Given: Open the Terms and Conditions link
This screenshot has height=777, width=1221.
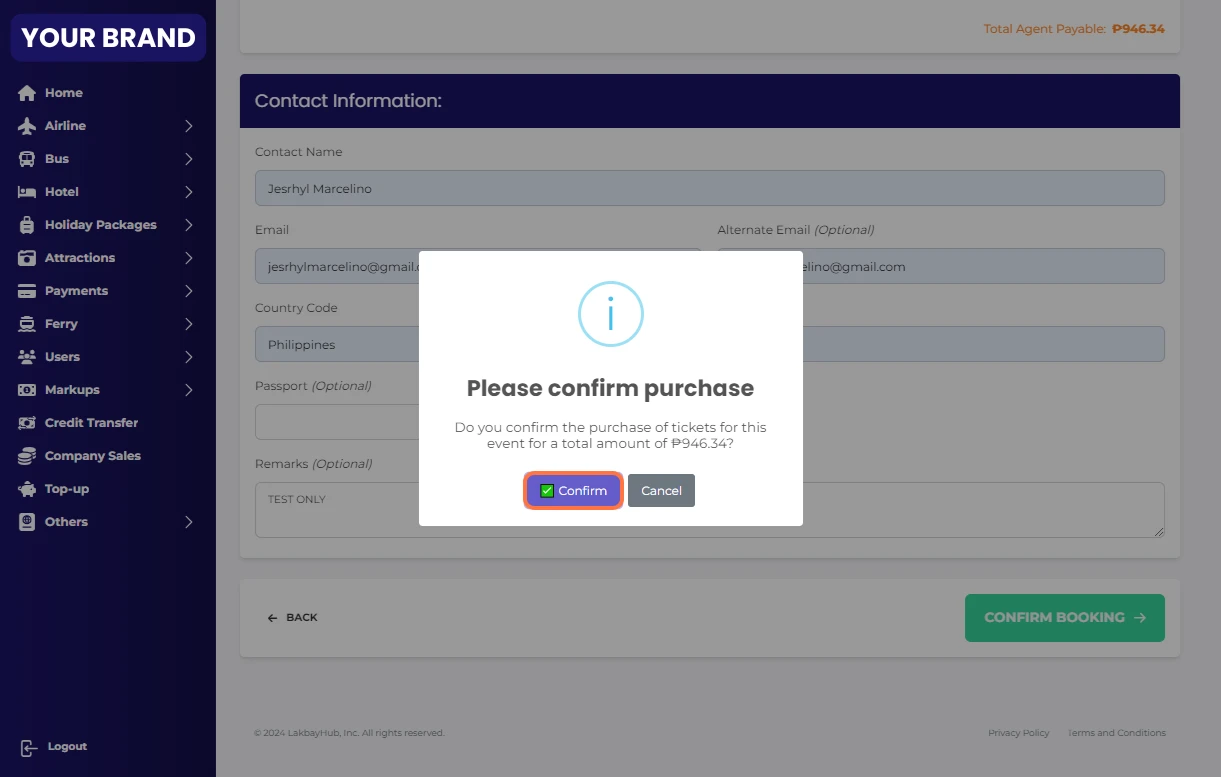Looking at the screenshot, I should (1117, 733).
